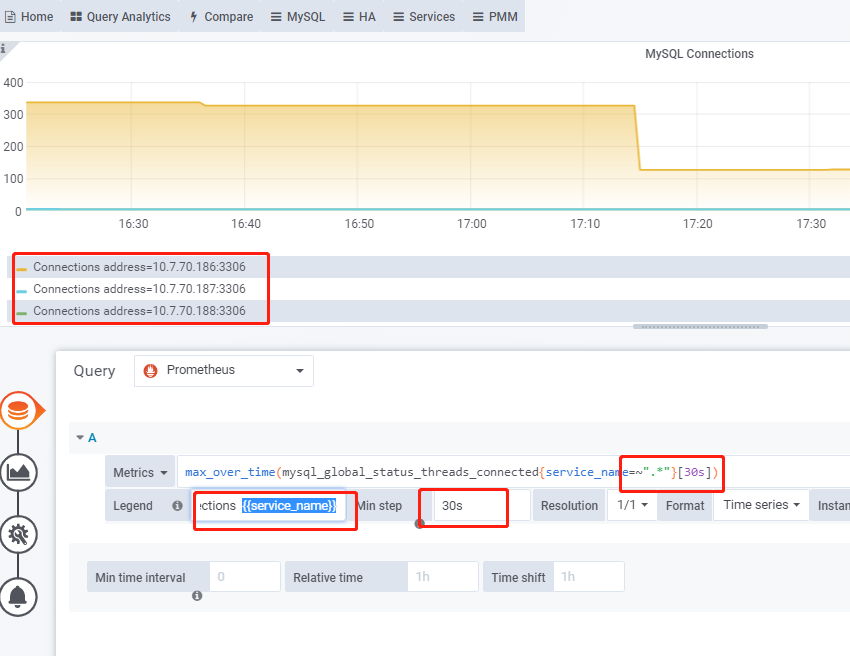This screenshot has height=656, width=850.
Task: Click the Instant toggle label
Action: click(833, 506)
